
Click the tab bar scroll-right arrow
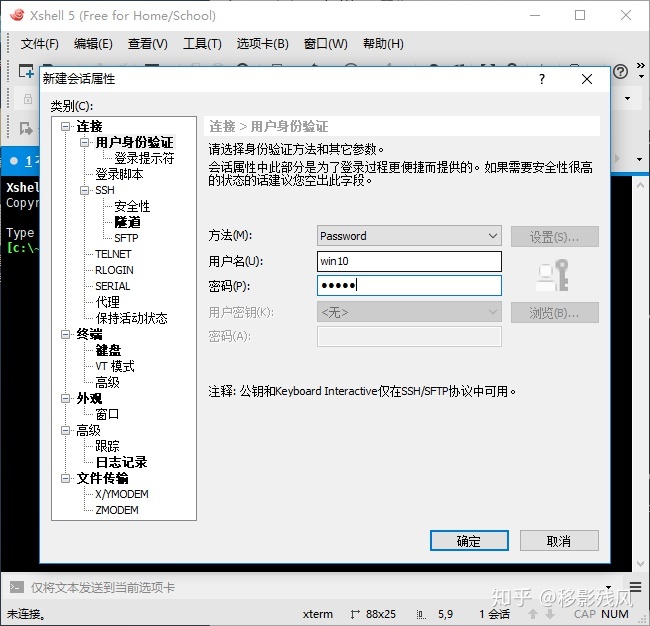click(617, 159)
